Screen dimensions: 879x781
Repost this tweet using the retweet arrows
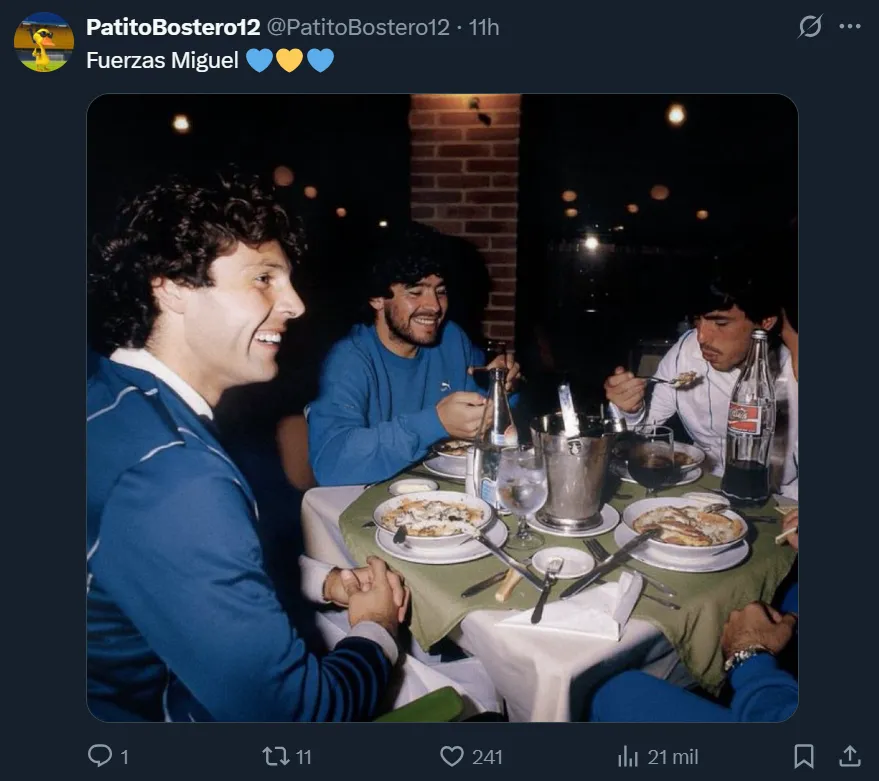pos(275,756)
